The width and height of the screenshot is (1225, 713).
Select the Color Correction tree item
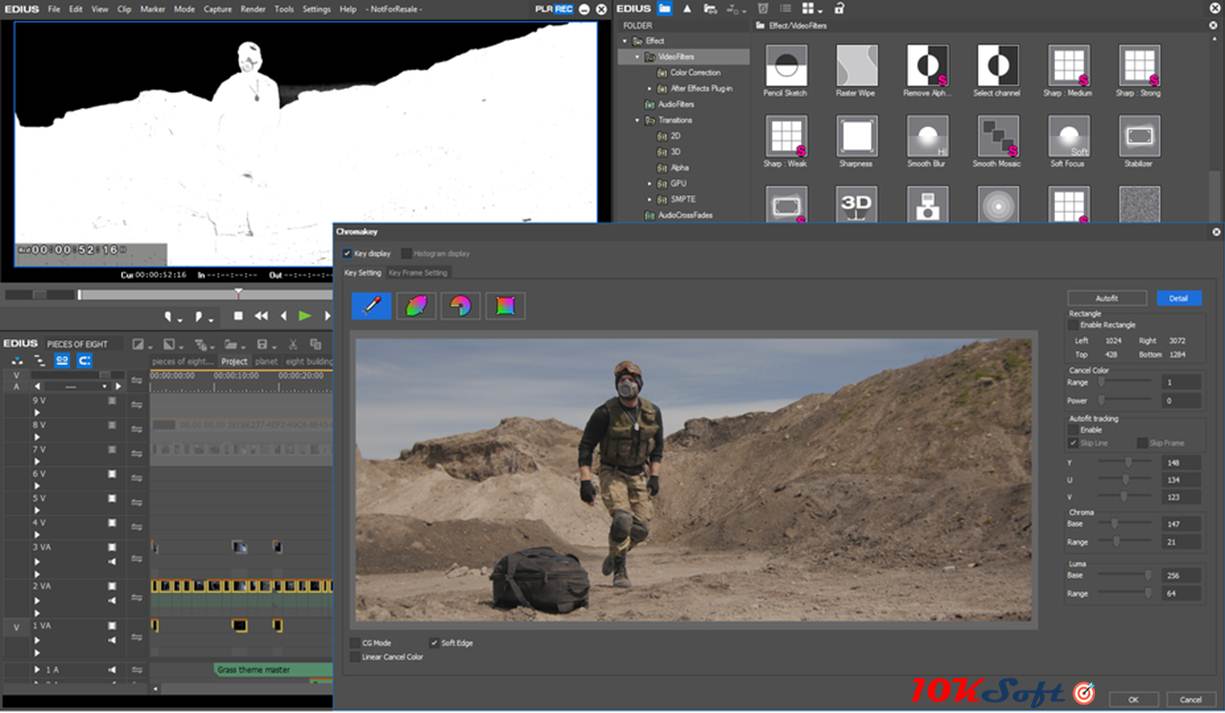pyautogui.click(x=695, y=72)
